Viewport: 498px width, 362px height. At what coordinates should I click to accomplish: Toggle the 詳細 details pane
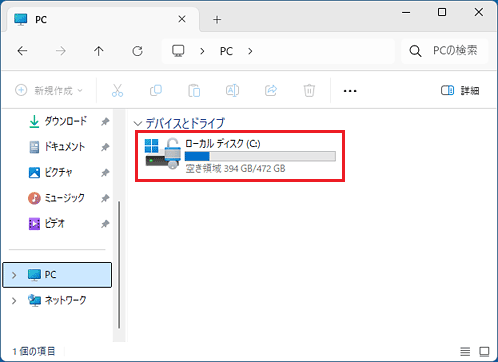click(460, 90)
